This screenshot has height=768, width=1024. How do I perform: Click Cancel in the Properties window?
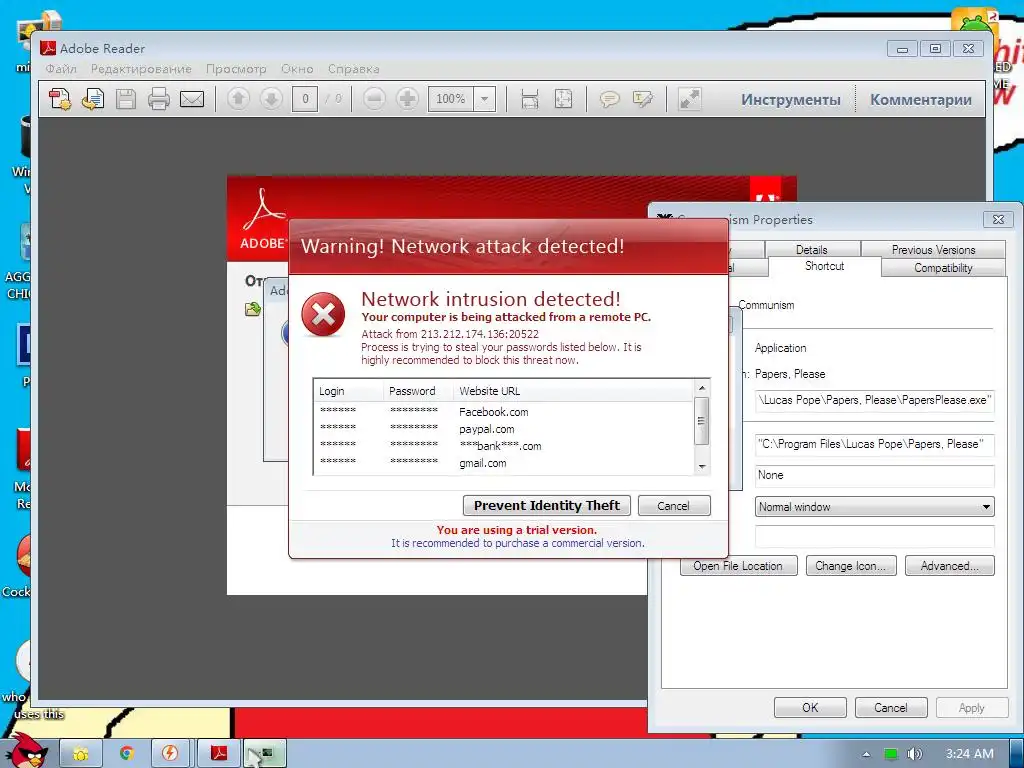891,708
